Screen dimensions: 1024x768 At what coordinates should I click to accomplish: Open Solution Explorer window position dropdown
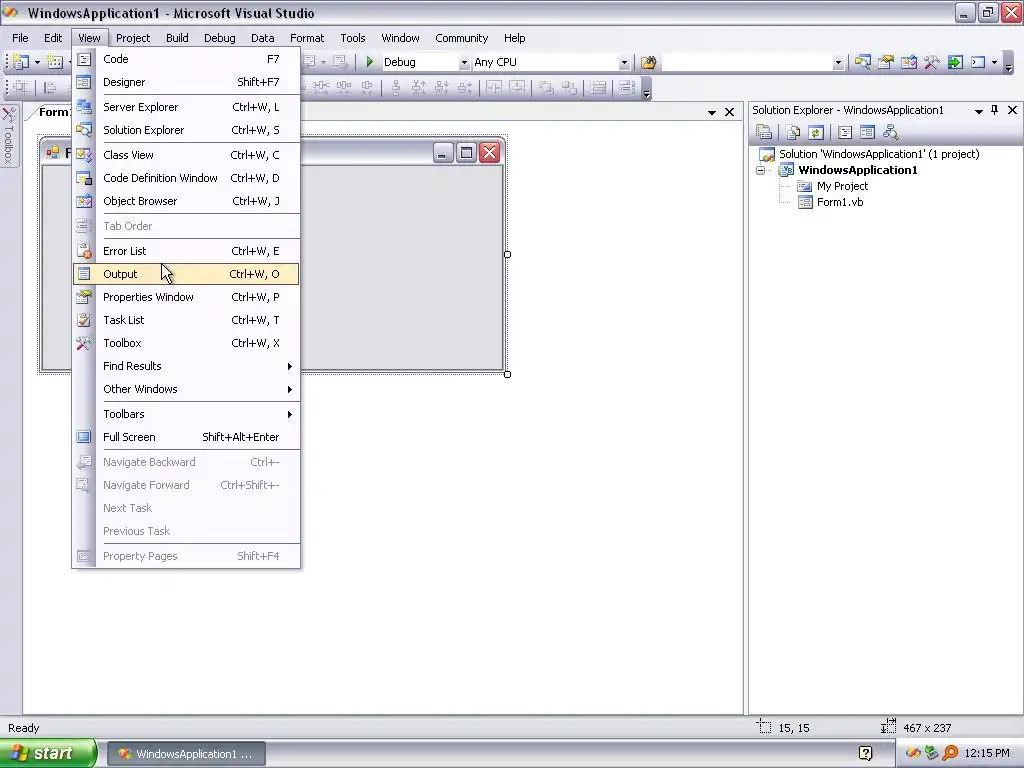pyautogui.click(x=978, y=111)
